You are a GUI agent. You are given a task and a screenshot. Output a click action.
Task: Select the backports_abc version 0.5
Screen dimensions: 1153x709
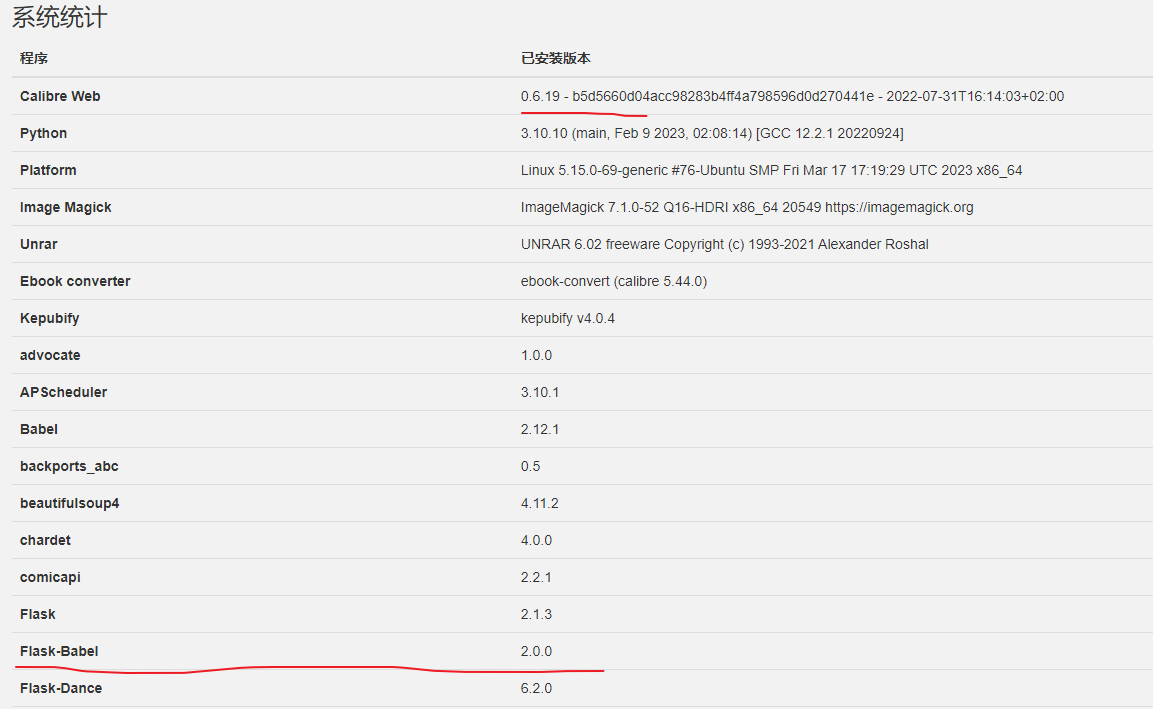tap(530, 466)
